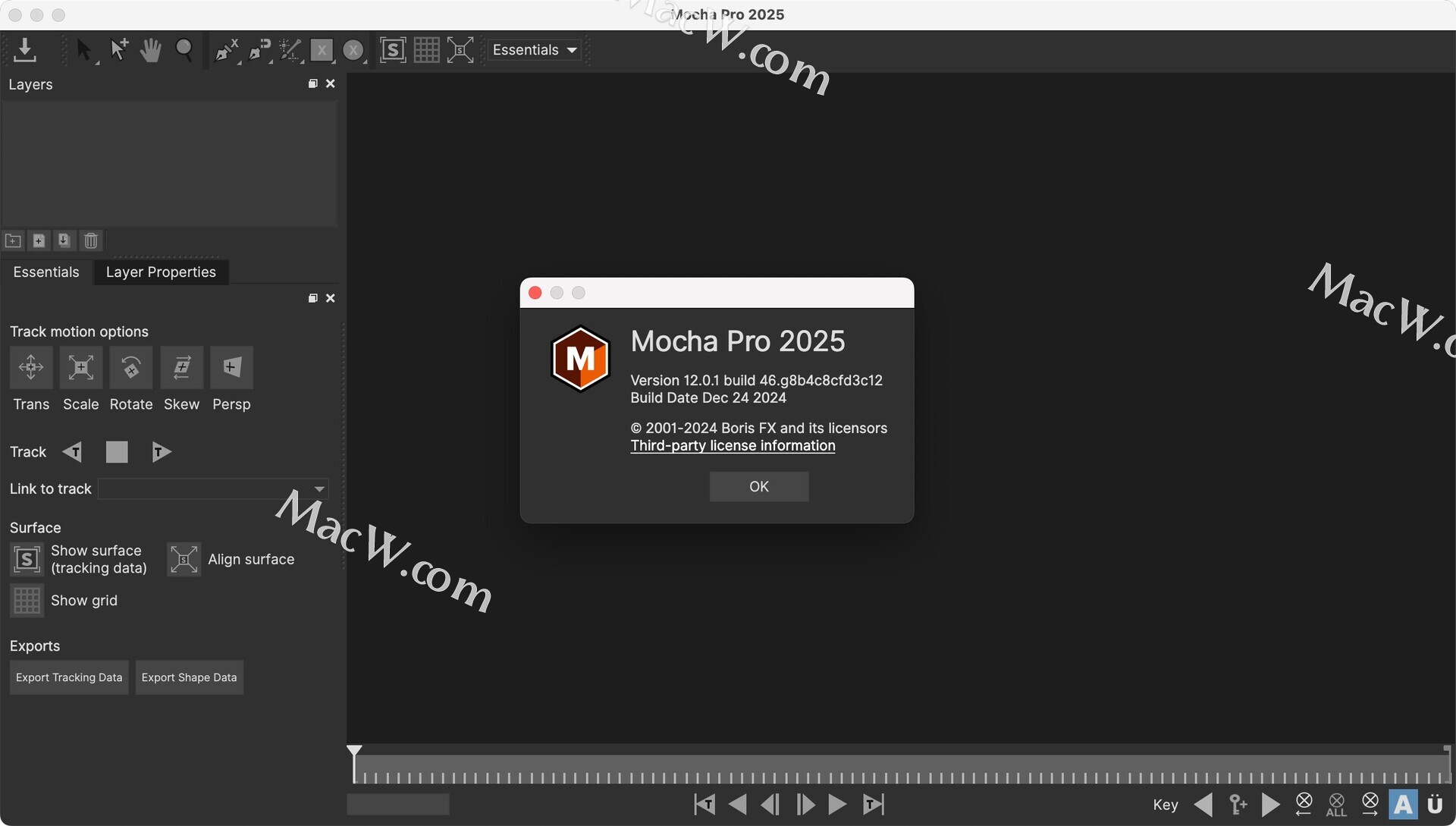1456x826 pixels.
Task: Switch to the Layer Properties tab
Action: (x=161, y=272)
